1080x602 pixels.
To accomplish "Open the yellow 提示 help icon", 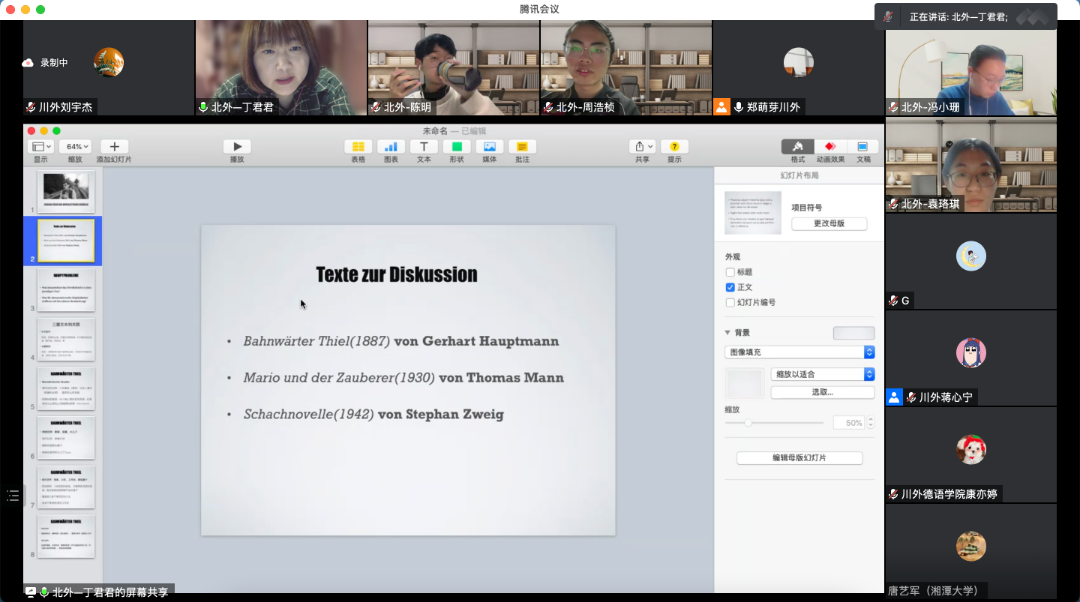I will tap(674, 147).
